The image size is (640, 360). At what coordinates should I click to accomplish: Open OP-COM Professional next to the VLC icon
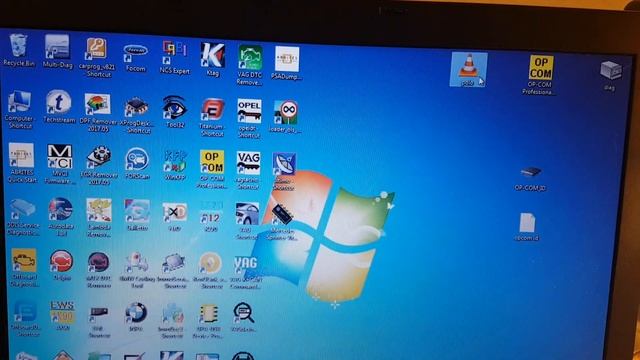coord(540,68)
